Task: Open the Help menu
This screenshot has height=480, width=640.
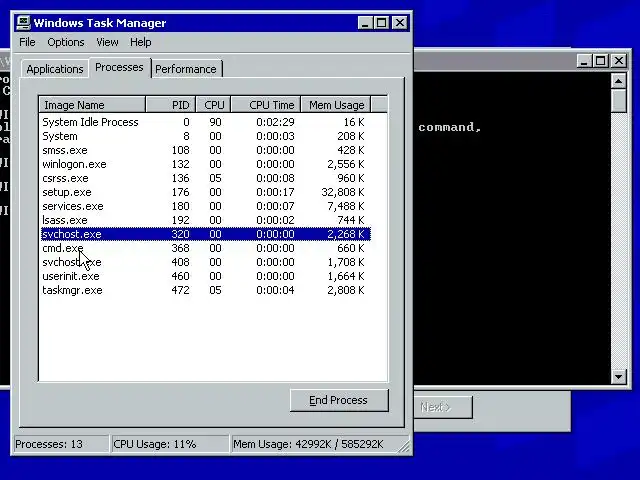Action: 141,42
